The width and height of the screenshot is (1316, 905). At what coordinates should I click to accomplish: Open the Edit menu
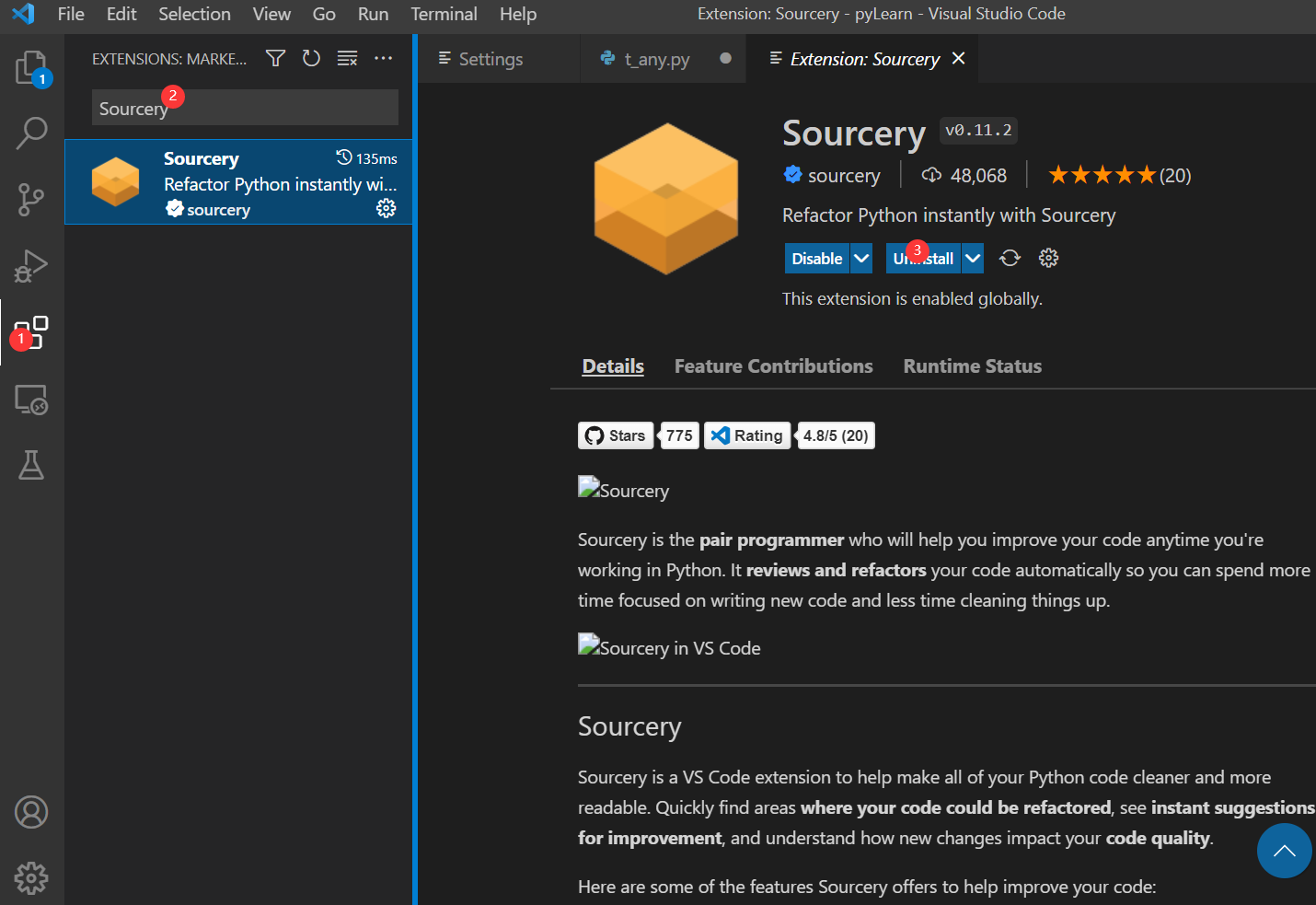[121, 14]
